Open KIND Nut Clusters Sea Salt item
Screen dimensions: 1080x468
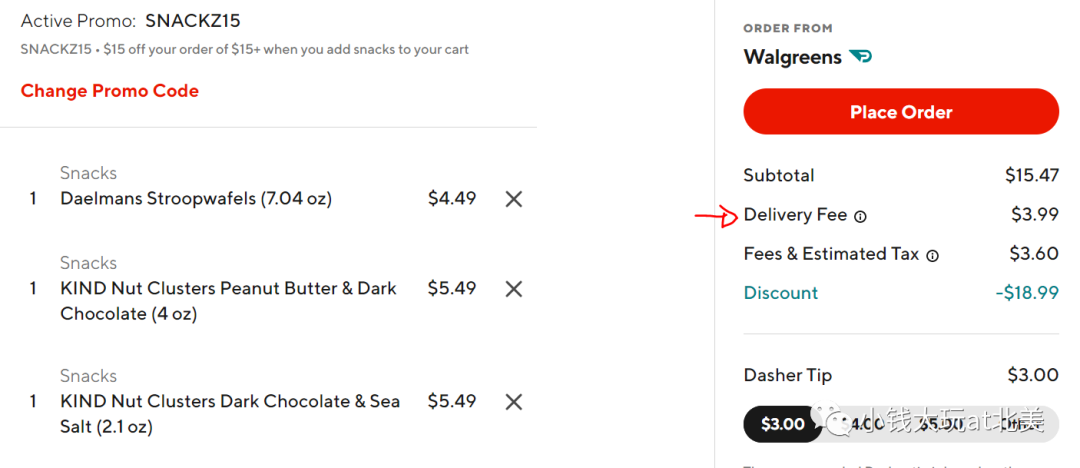coord(230,414)
